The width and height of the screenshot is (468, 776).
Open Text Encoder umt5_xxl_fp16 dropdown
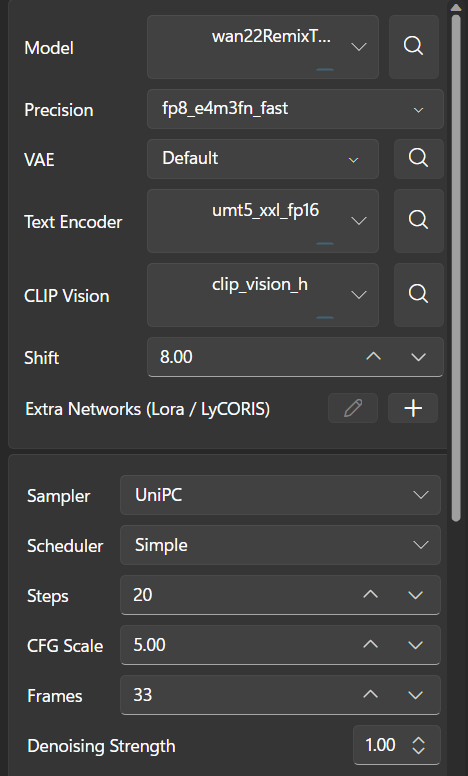[x=263, y=221]
